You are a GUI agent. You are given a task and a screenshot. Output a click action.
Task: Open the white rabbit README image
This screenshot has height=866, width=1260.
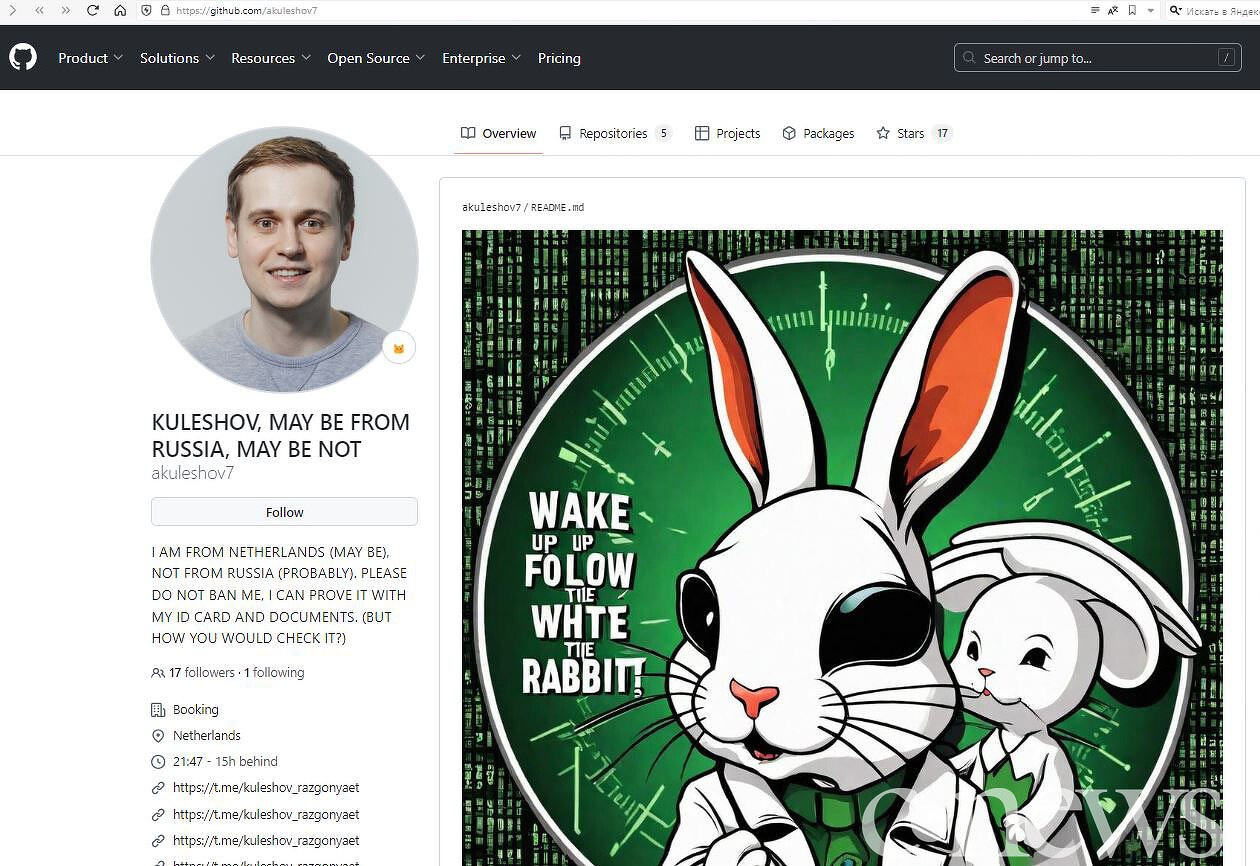[842, 548]
